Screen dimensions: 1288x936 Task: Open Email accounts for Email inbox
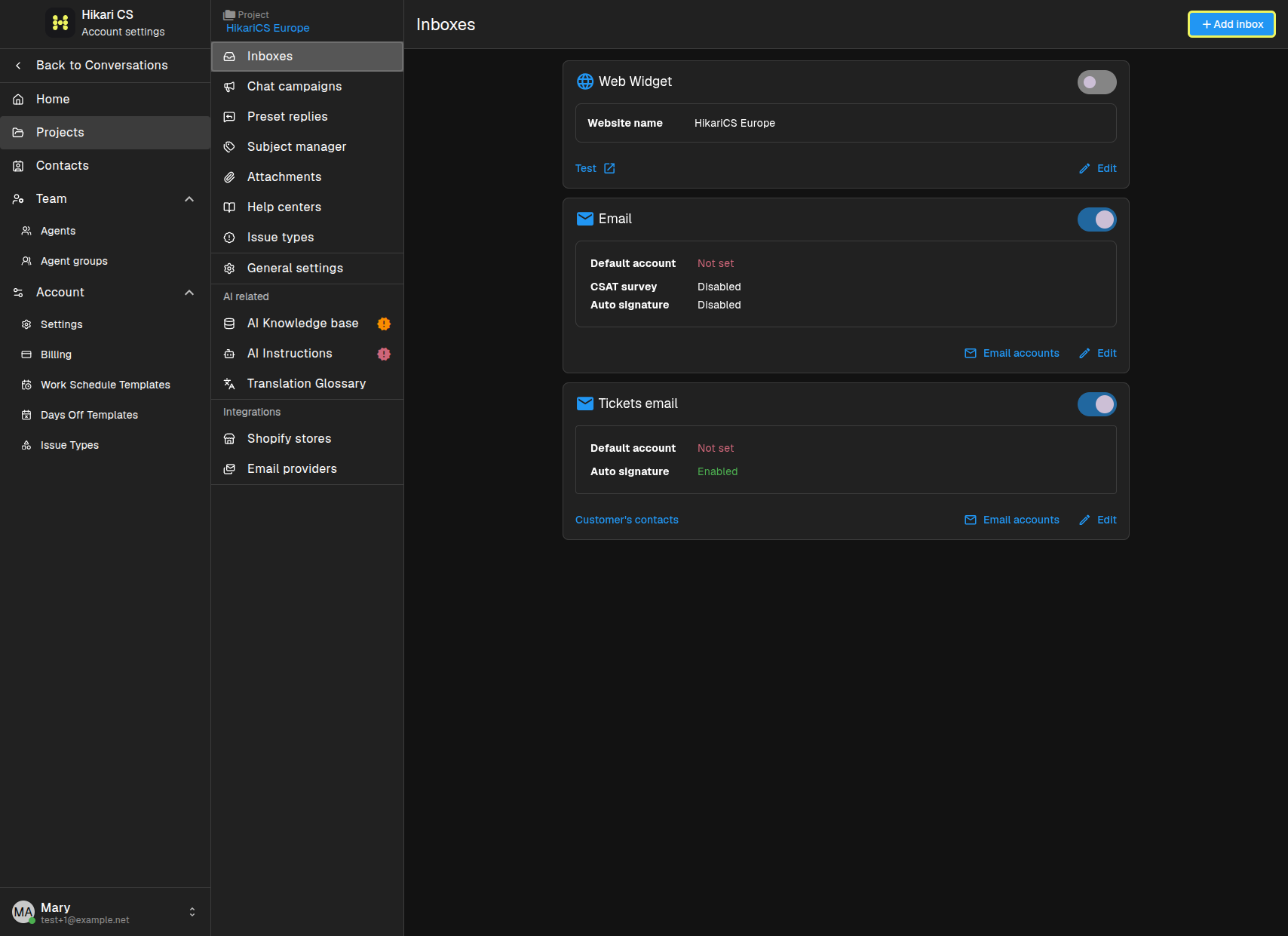click(1012, 353)
